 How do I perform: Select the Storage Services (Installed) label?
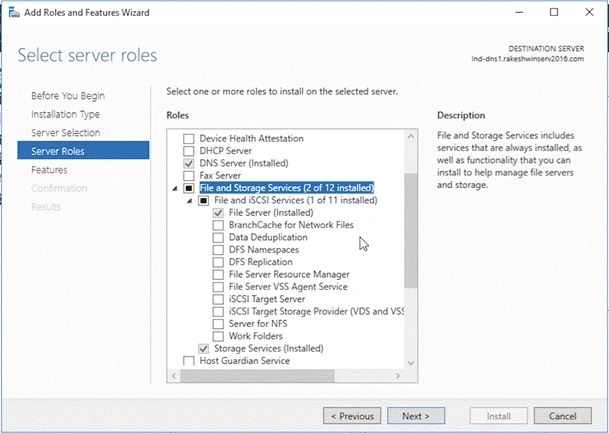[269, 348]
